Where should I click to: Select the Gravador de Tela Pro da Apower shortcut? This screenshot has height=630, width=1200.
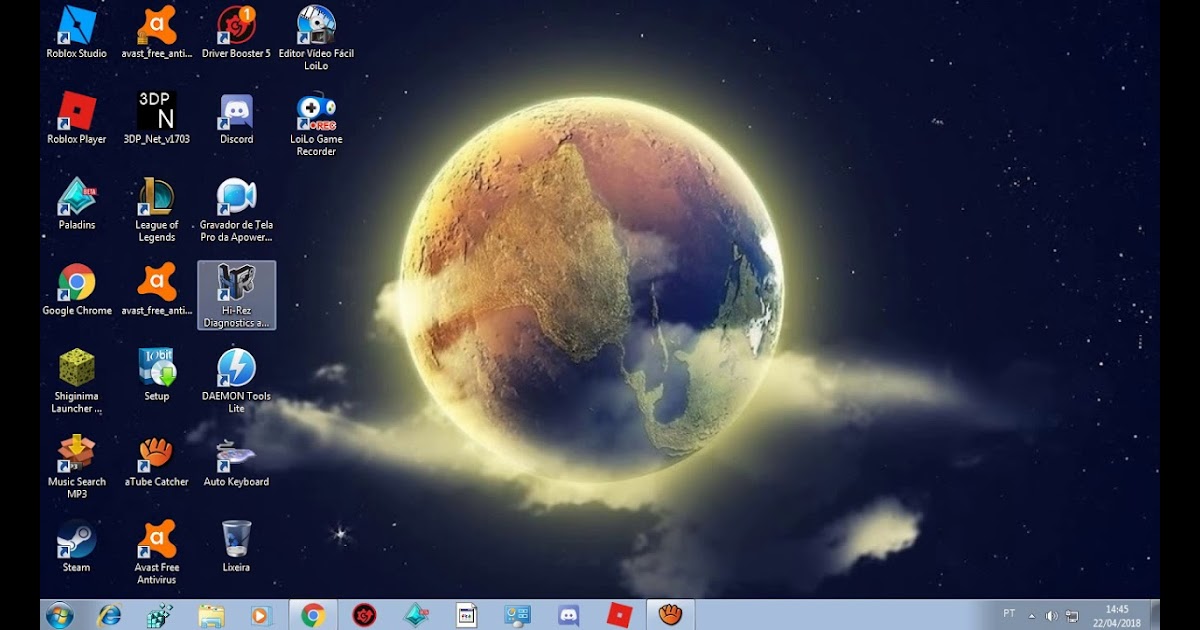point(236,210)
